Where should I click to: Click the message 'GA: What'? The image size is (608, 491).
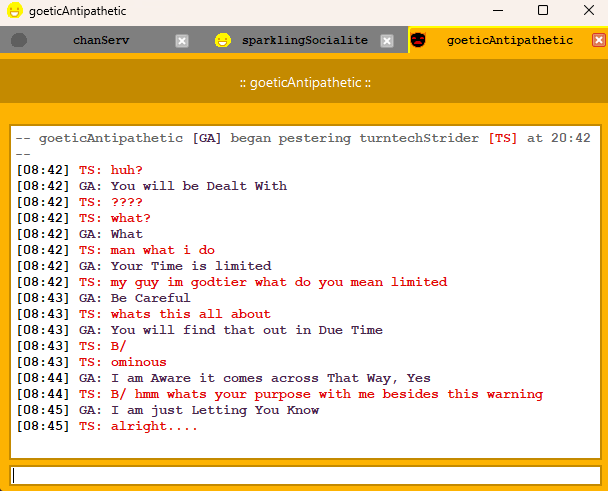point(111,234)
